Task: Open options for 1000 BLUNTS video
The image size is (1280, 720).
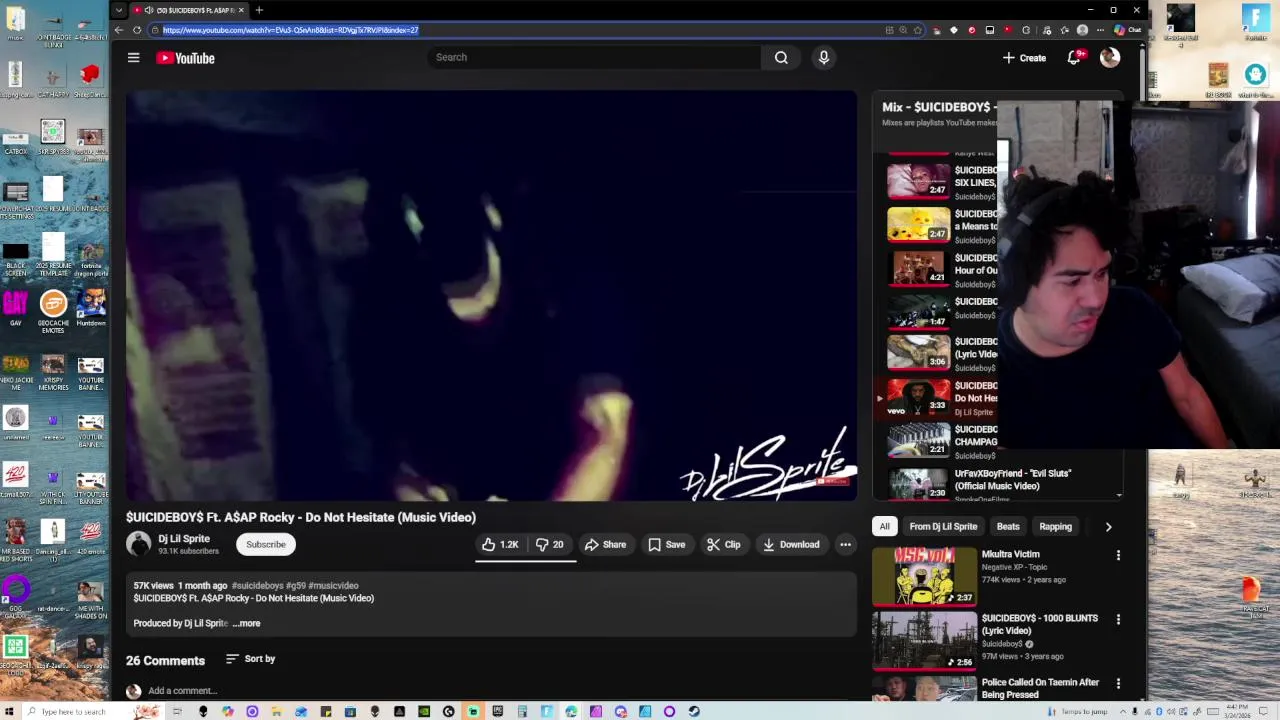Action: (x=1118, y=619)
